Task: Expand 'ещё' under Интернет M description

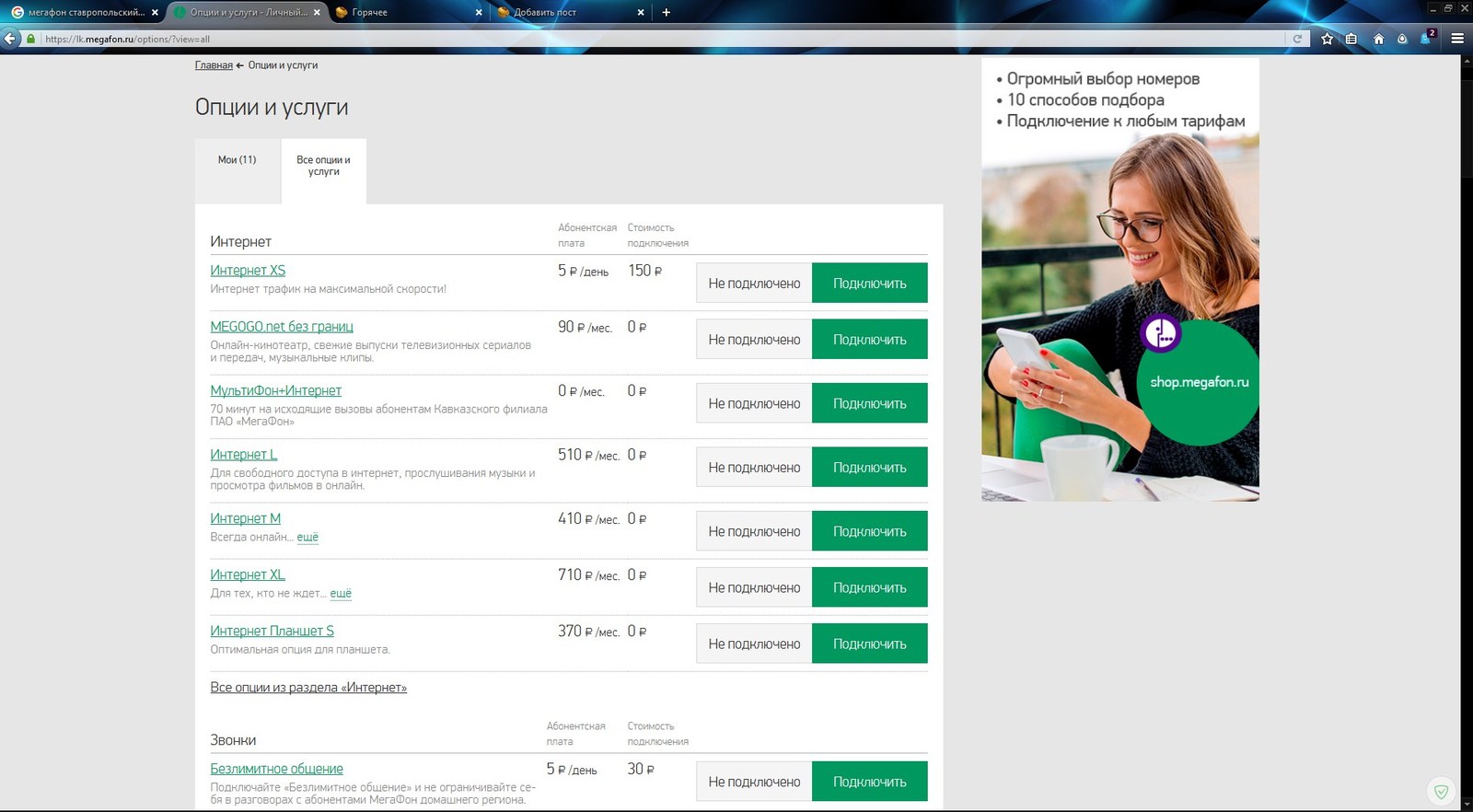Action: (x=307, y=538)
